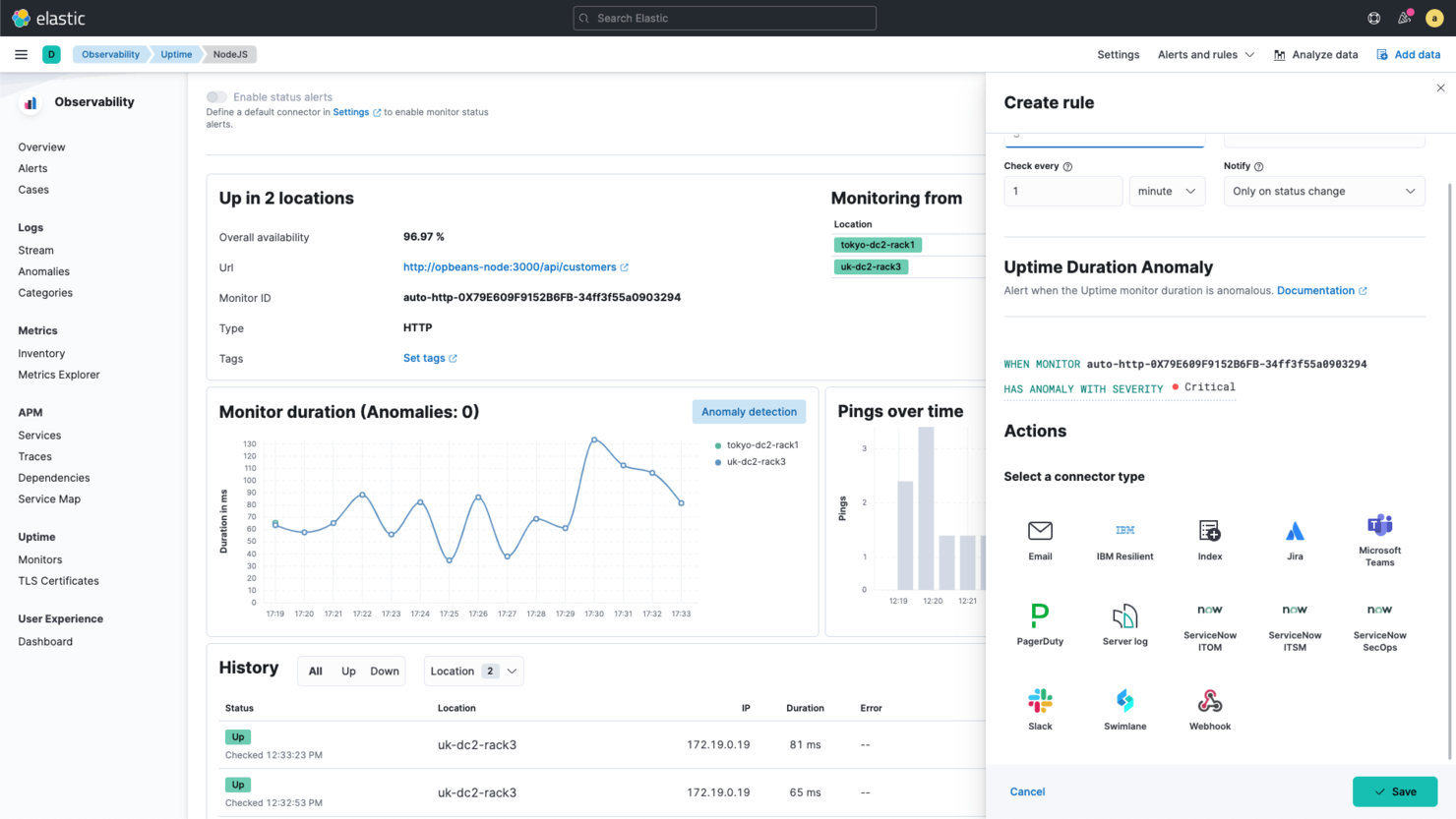Image resolution: width=1456 pixels, height=819 pixels.
Task: Open the hamburger navigation menu
Action: click(21, 54)
